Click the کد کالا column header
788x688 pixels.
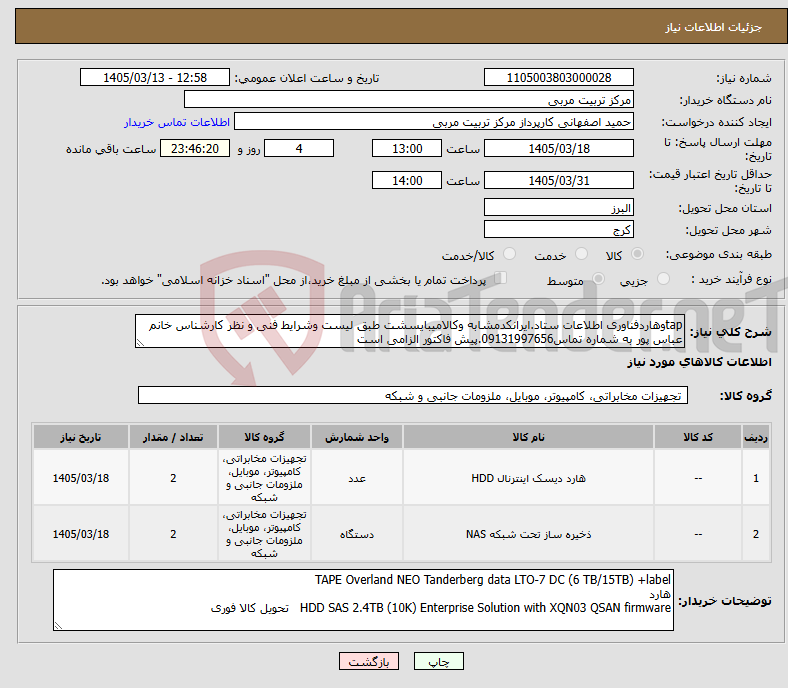(698, 437)
